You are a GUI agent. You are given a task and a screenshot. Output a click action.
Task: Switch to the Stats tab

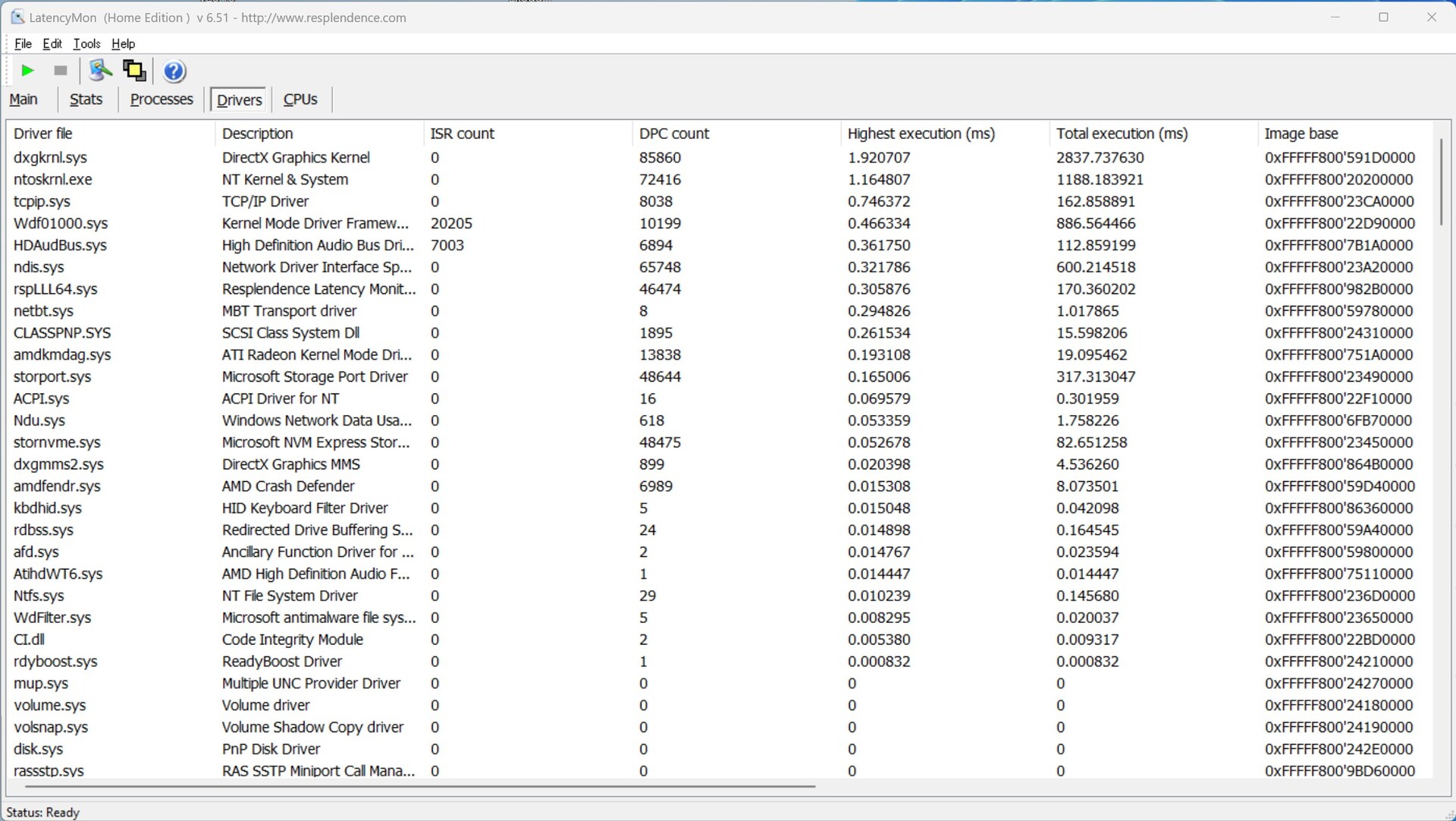pos(86,99)
